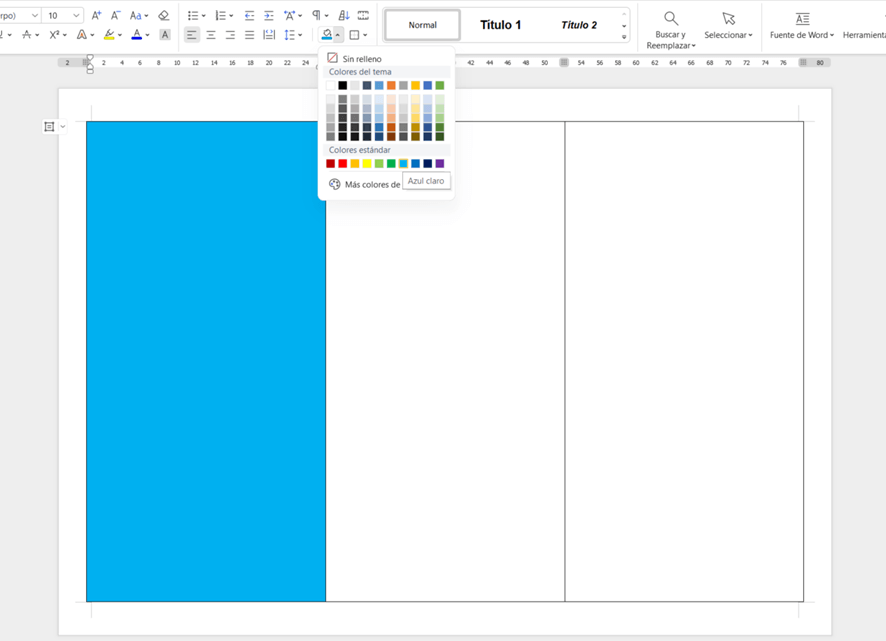
Task: Click the decrease indent icon
Action: (x=249, y=15)
